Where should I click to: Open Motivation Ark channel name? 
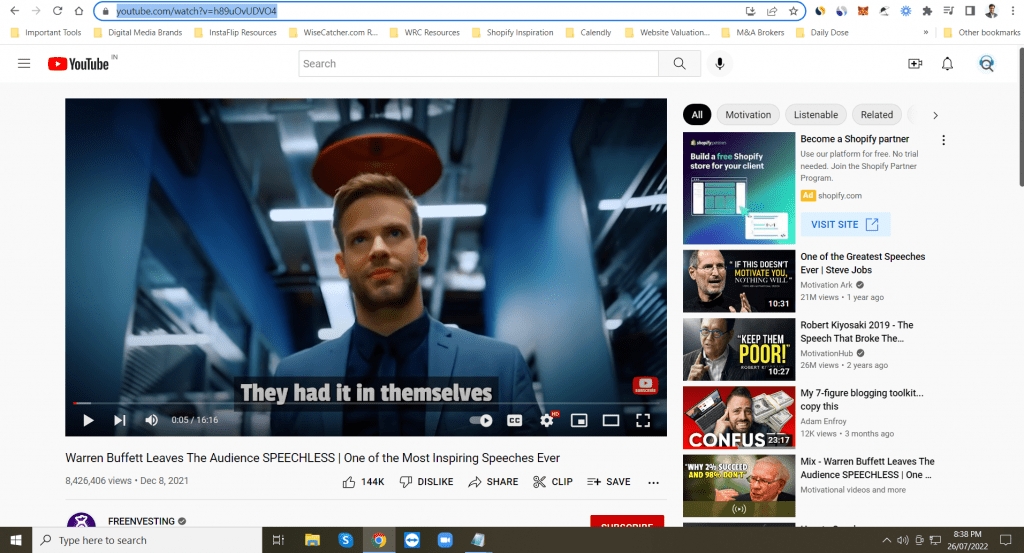(x=826, y=285)
